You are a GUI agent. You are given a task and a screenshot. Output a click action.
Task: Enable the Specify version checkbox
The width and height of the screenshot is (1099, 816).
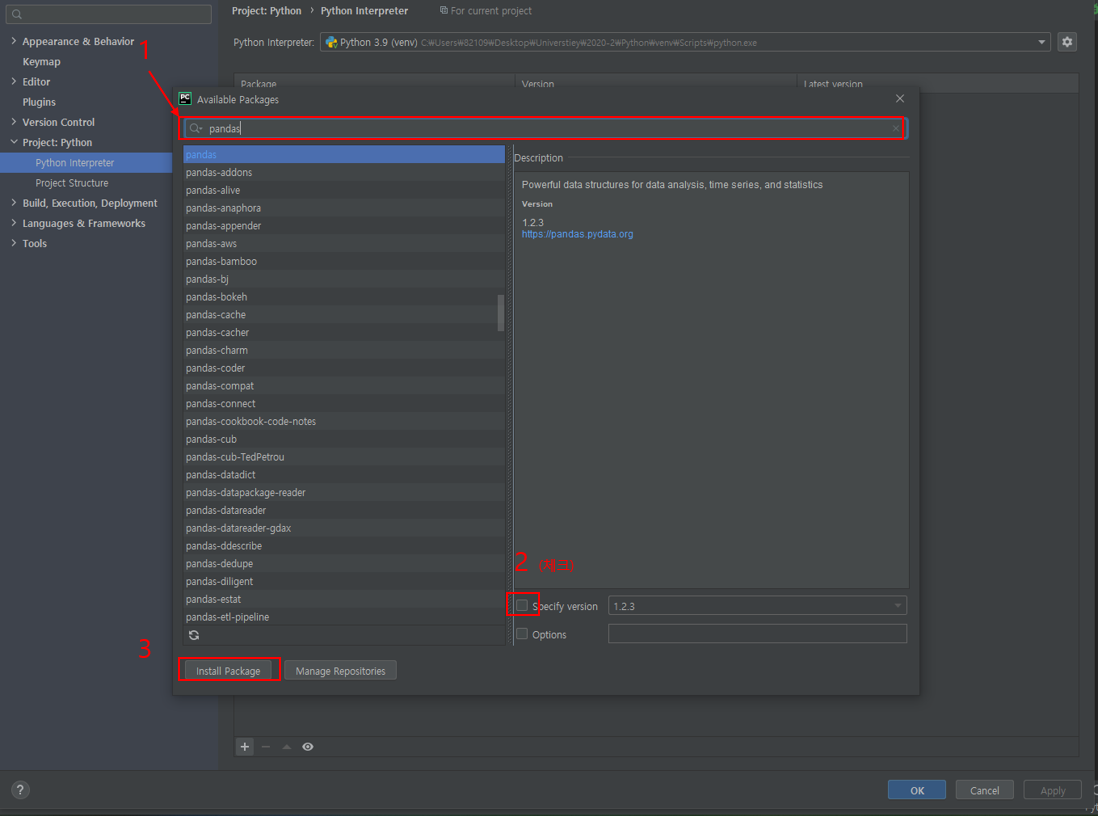click(x=522, y=606)
